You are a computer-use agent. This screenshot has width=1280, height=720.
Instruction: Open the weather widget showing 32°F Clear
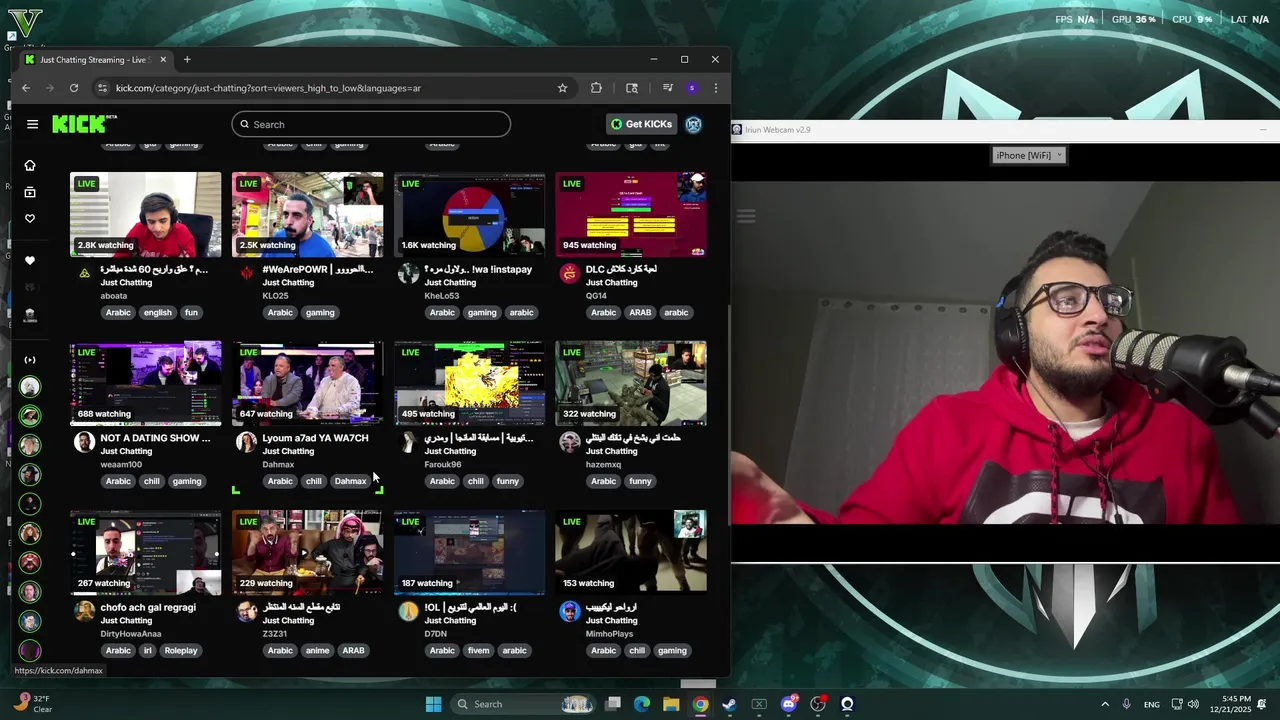(33, 704)
